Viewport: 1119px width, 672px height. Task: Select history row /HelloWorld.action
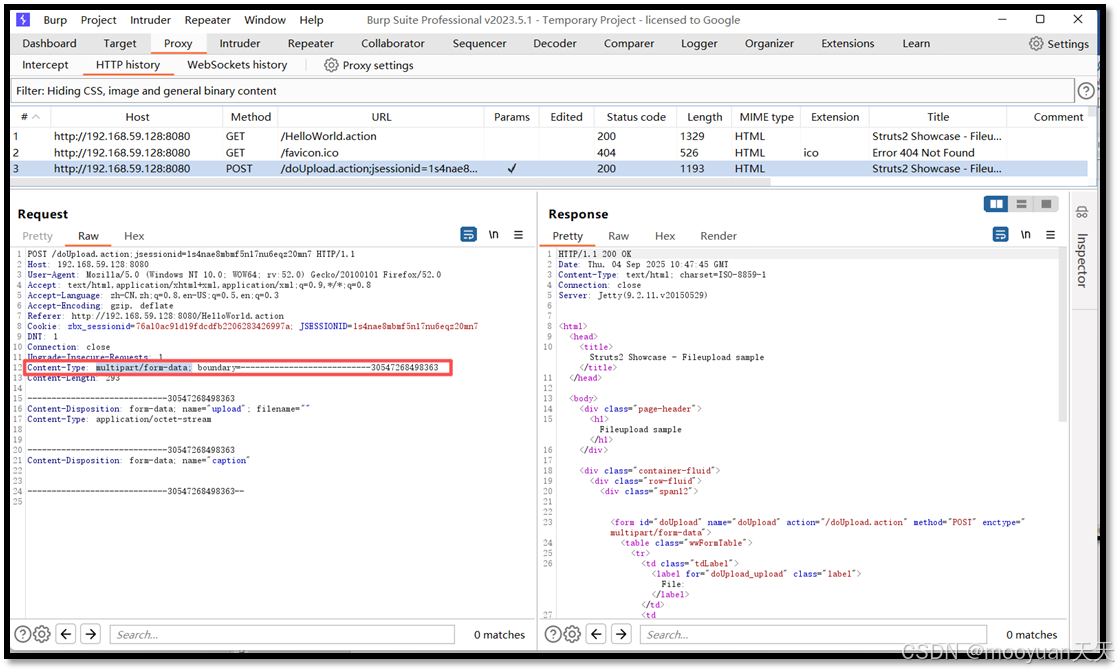point(550,136)
